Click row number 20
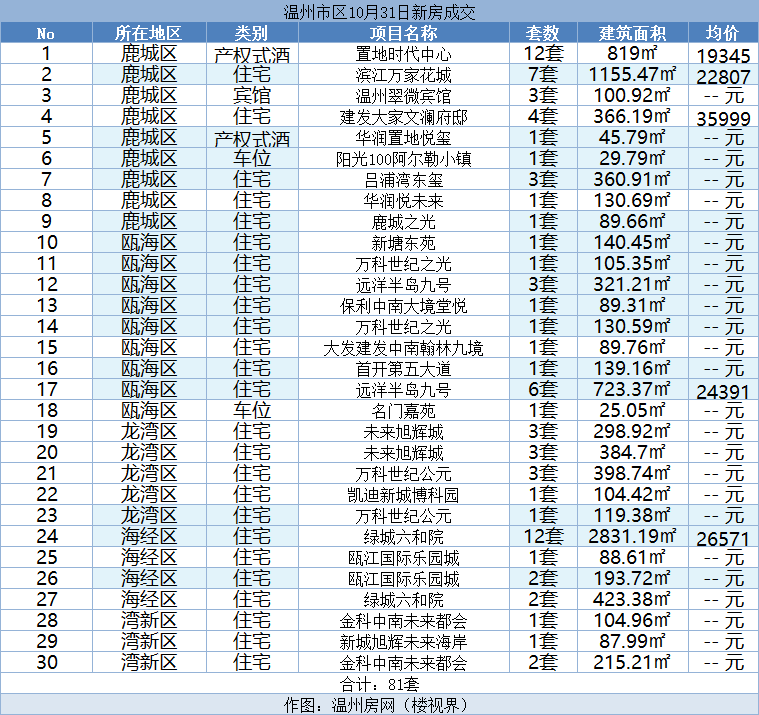759x715 pixels. click(x=47, y=453)
